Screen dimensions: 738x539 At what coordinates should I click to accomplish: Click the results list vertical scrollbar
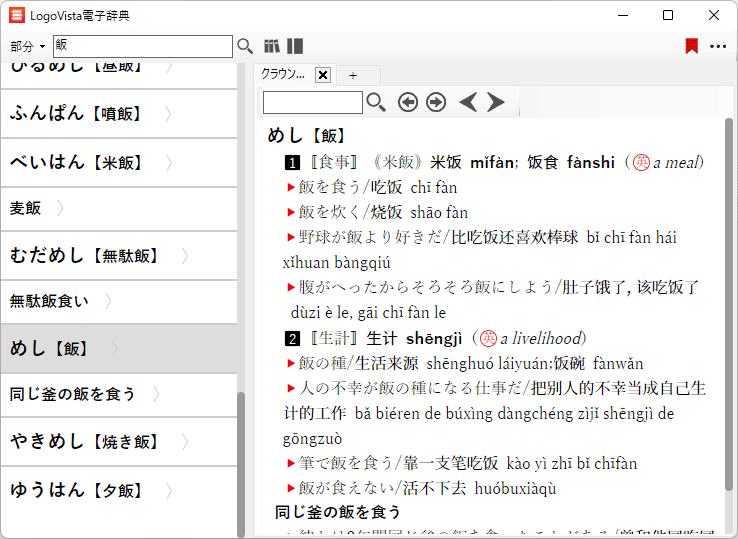point(241,460)
